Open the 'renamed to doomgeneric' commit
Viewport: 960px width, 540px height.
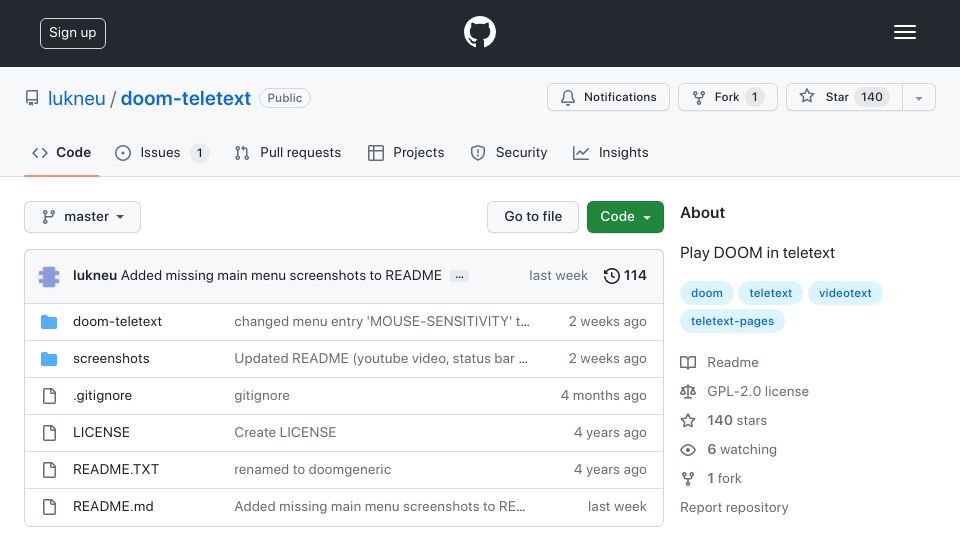pyautogui.click(x=312, y=469)
